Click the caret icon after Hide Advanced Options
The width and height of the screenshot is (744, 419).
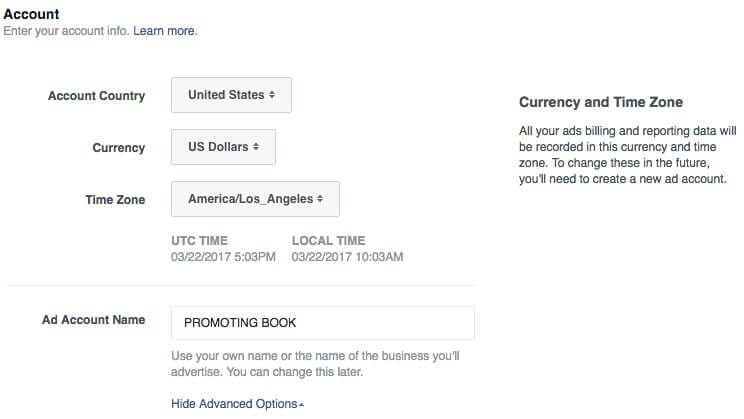click(302, 405)
